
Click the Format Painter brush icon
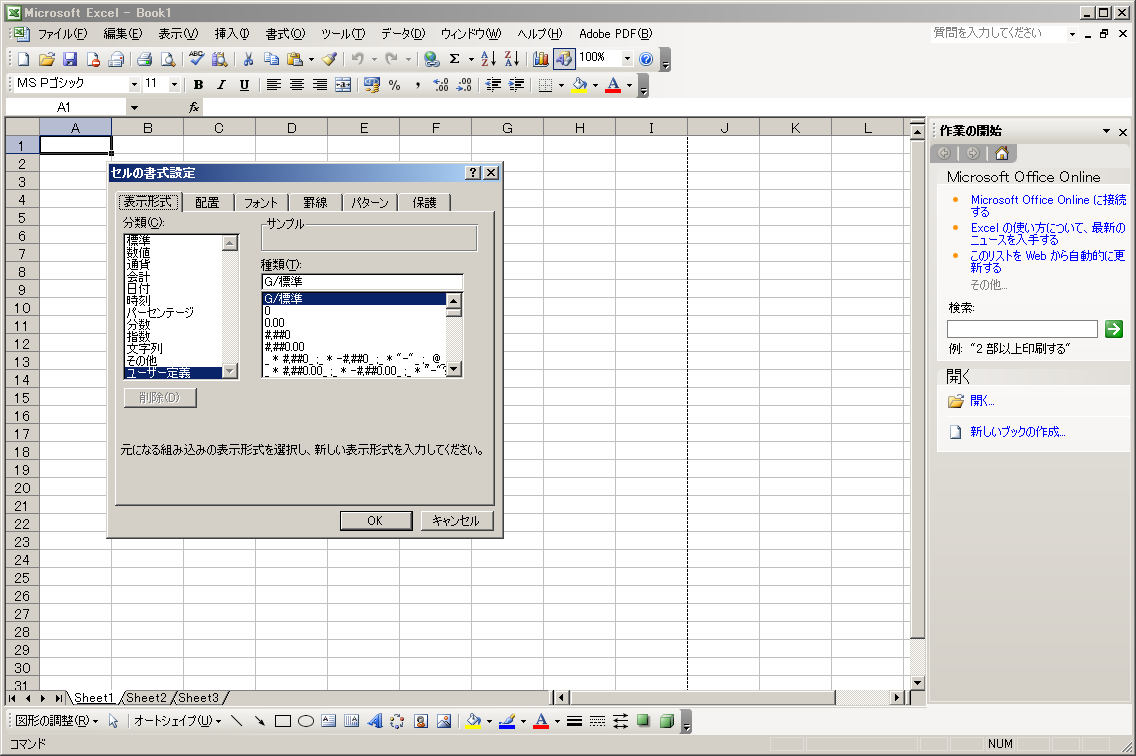(x=329, y=59)
